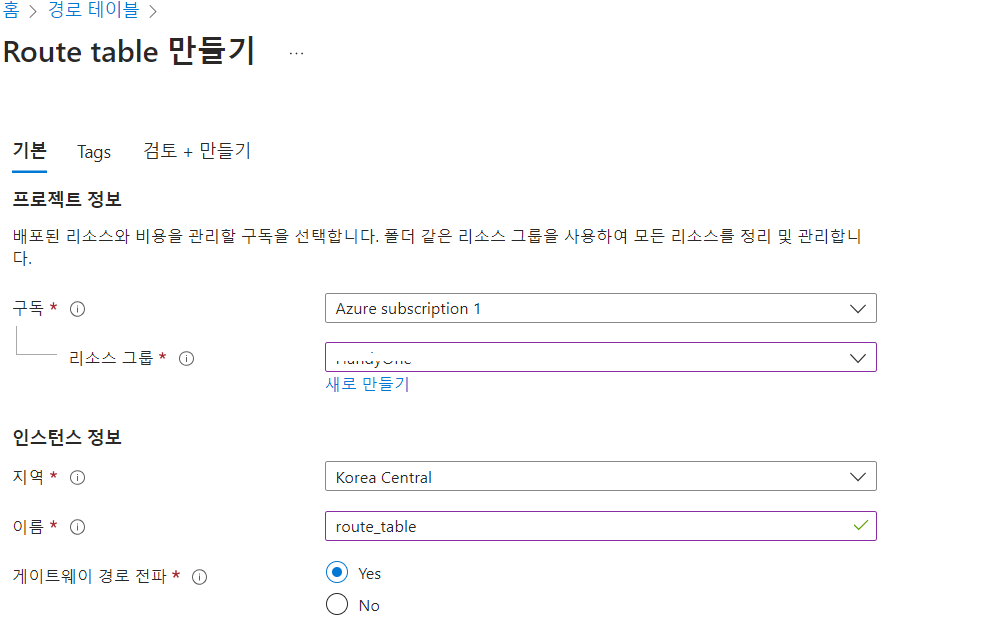Open 경로 테이블 breadcrumb link

point(93,10)
